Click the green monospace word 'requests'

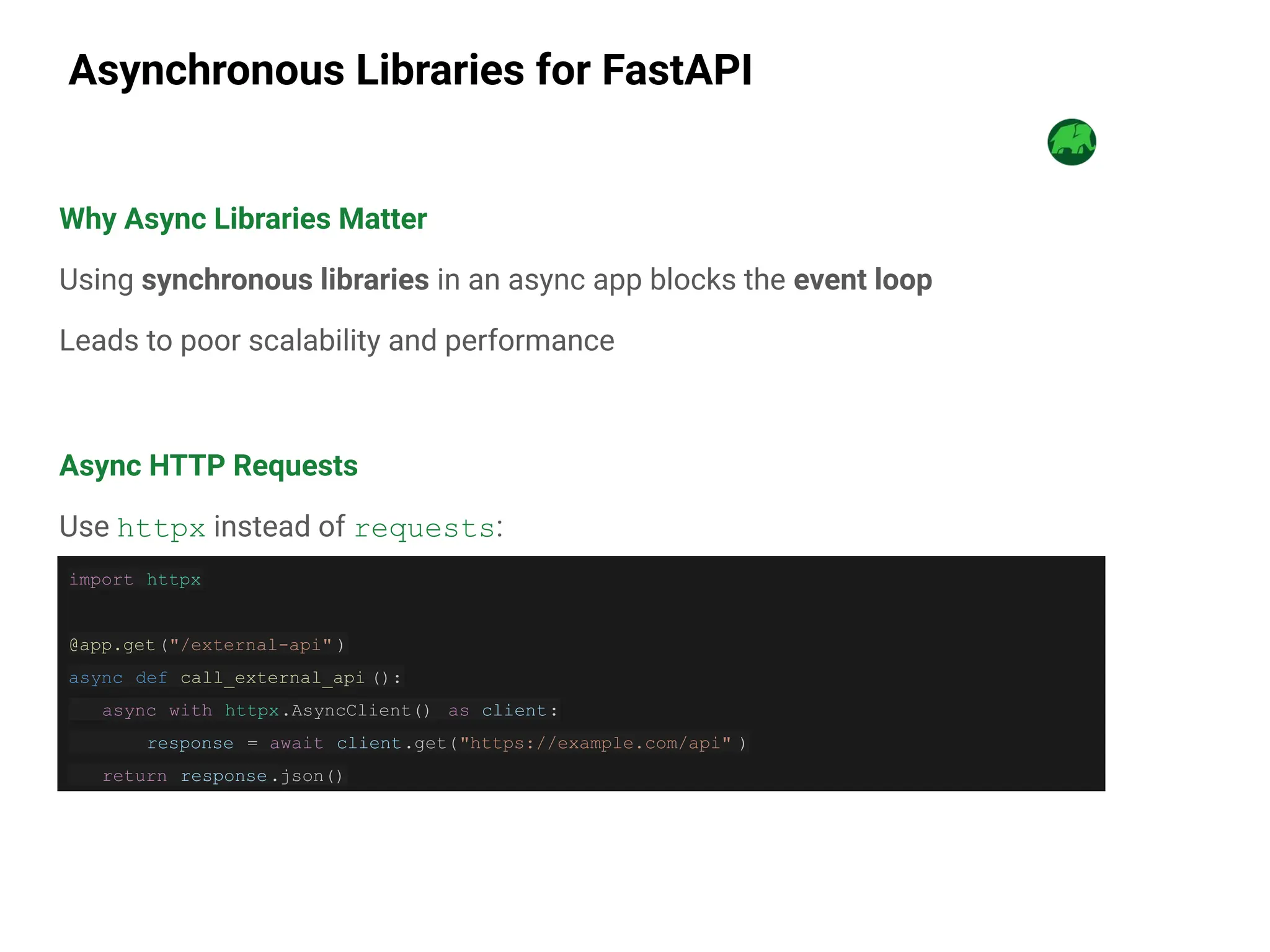[425, 529]
